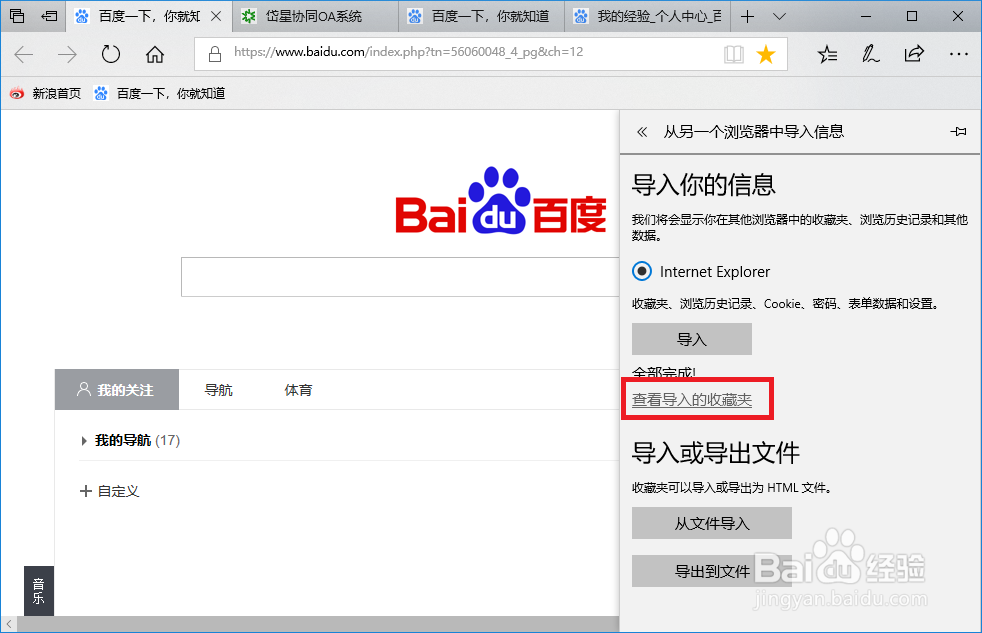This screenshot has width=982, height=633.
Task: Click + 自定义
Action: pyautogui.click(x=110, y=491)
